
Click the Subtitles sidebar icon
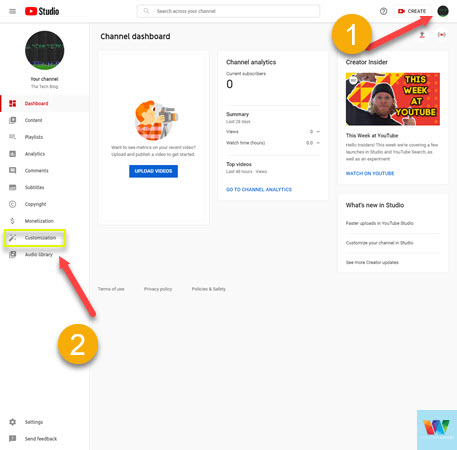pos(12,187)
